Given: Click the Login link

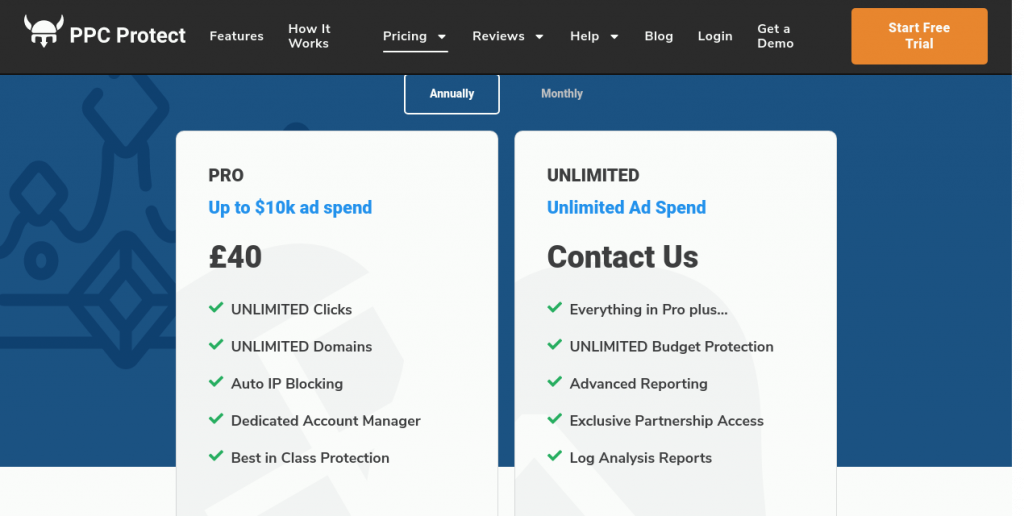Looking at the screenshot, I should [715, 37].
